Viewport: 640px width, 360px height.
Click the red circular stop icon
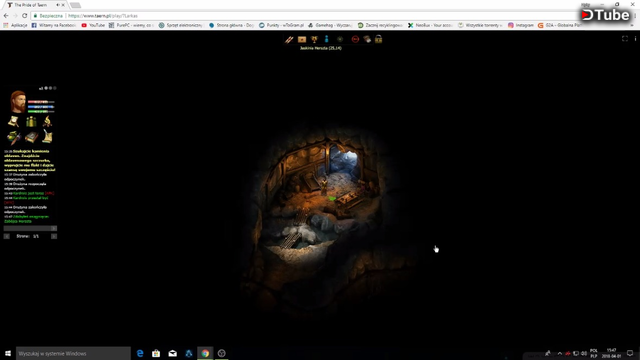click(x=355, y=39)
